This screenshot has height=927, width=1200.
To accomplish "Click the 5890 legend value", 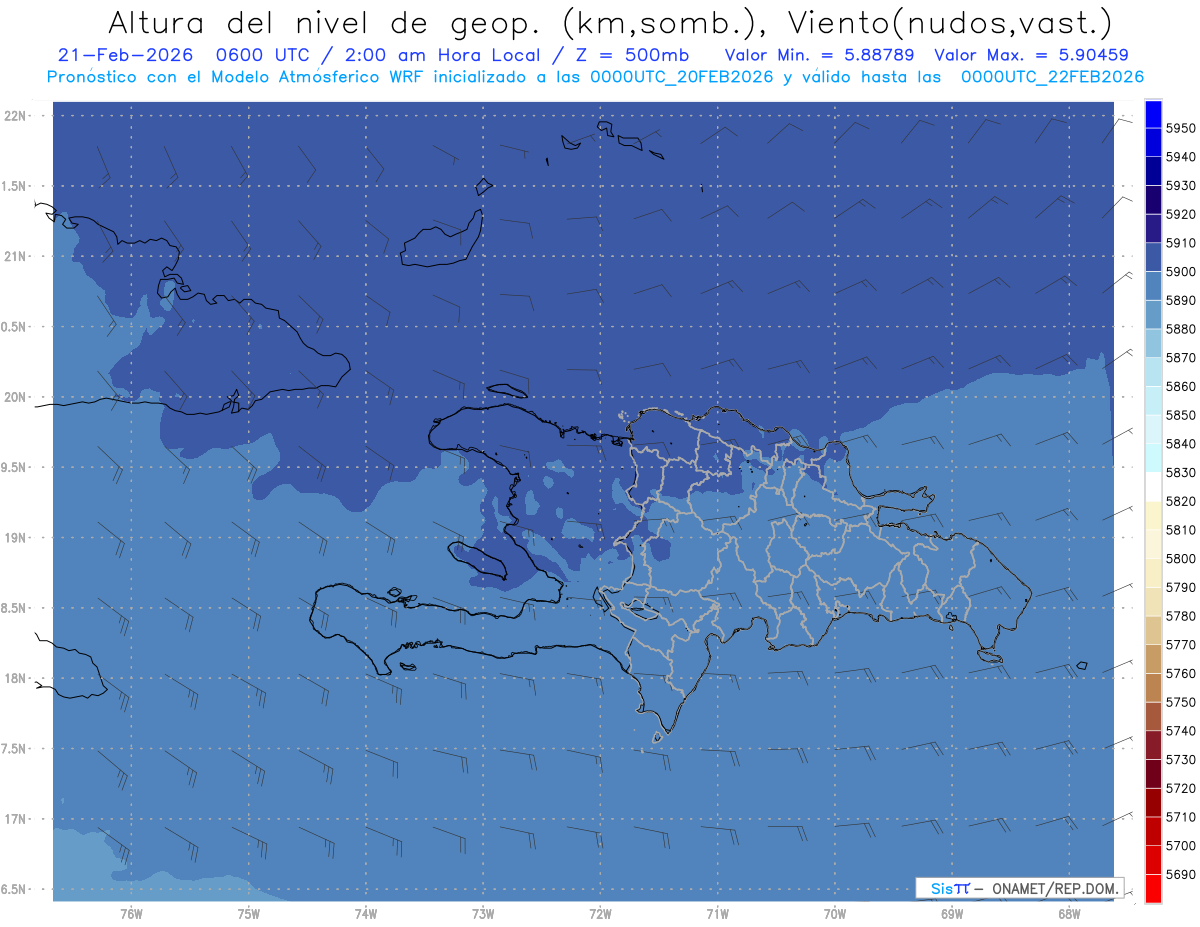I will (1180, 300).
